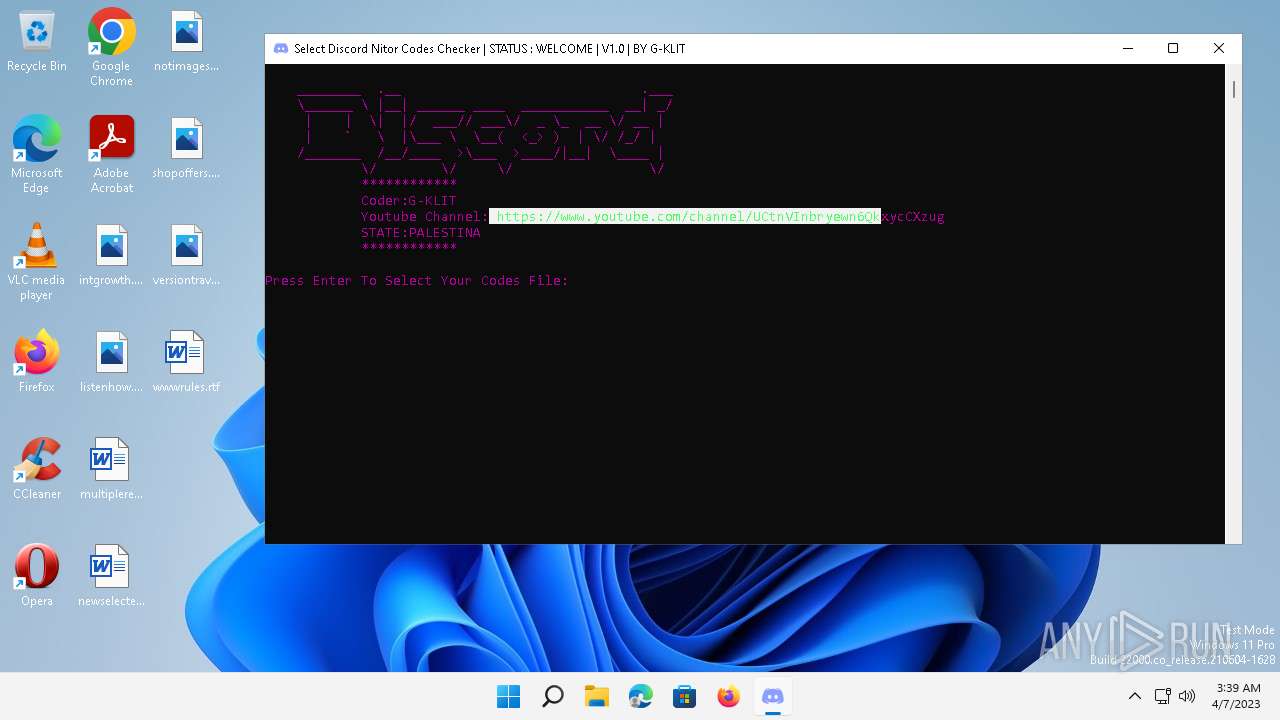Open Microsoft Edge desktop shortcut
This screenshot has width=1280, height=720.
(37, 154)
